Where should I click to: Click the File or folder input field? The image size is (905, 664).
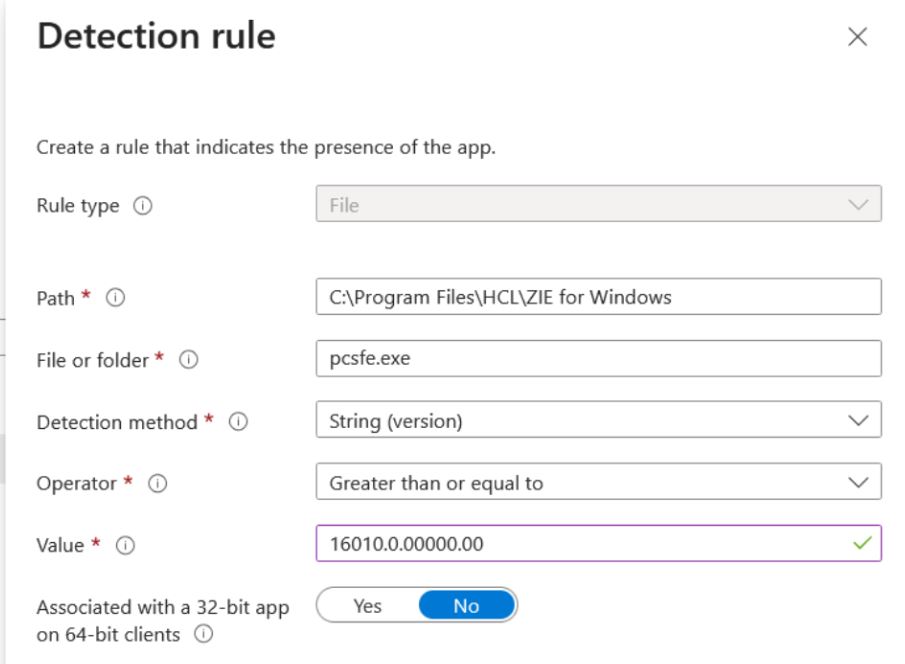click(x=598, y=359)
